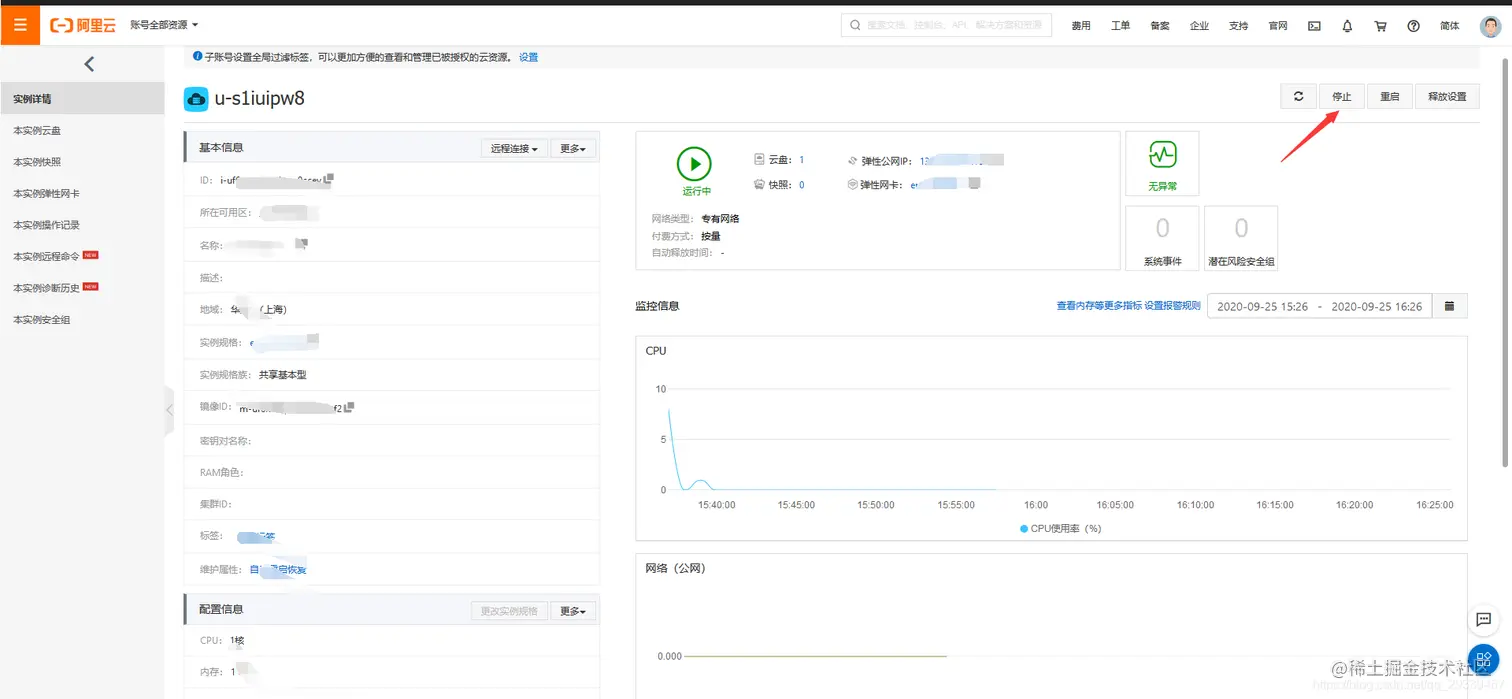Copy the 镜像ID value
Image resolution: width=1512 pixels, height=699 pixels.
(350, 407)
